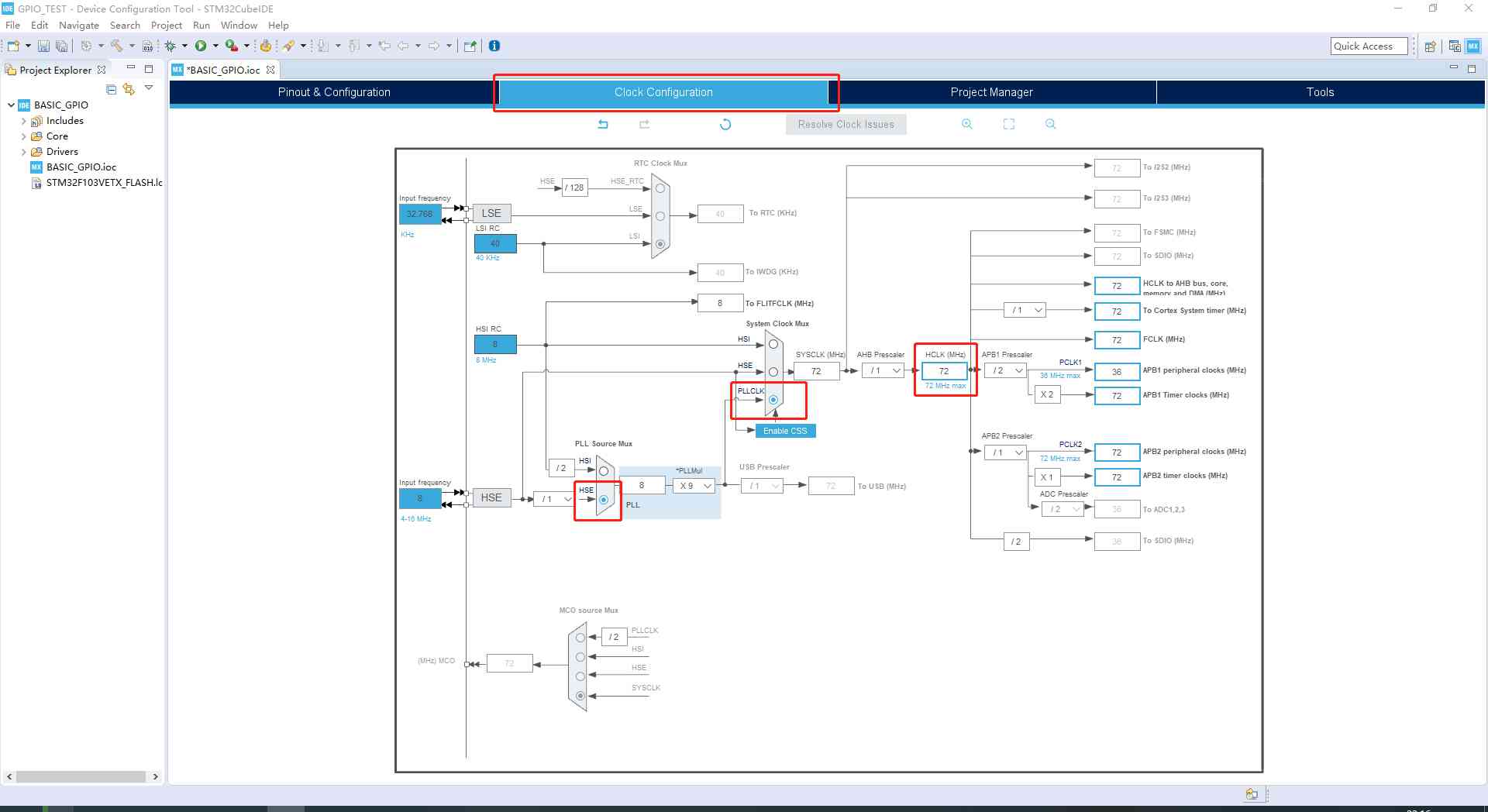Select HSE_RTC in the RTC Clock Mux
Viewport: 1488px width, 812px height.
click(660, 188)
